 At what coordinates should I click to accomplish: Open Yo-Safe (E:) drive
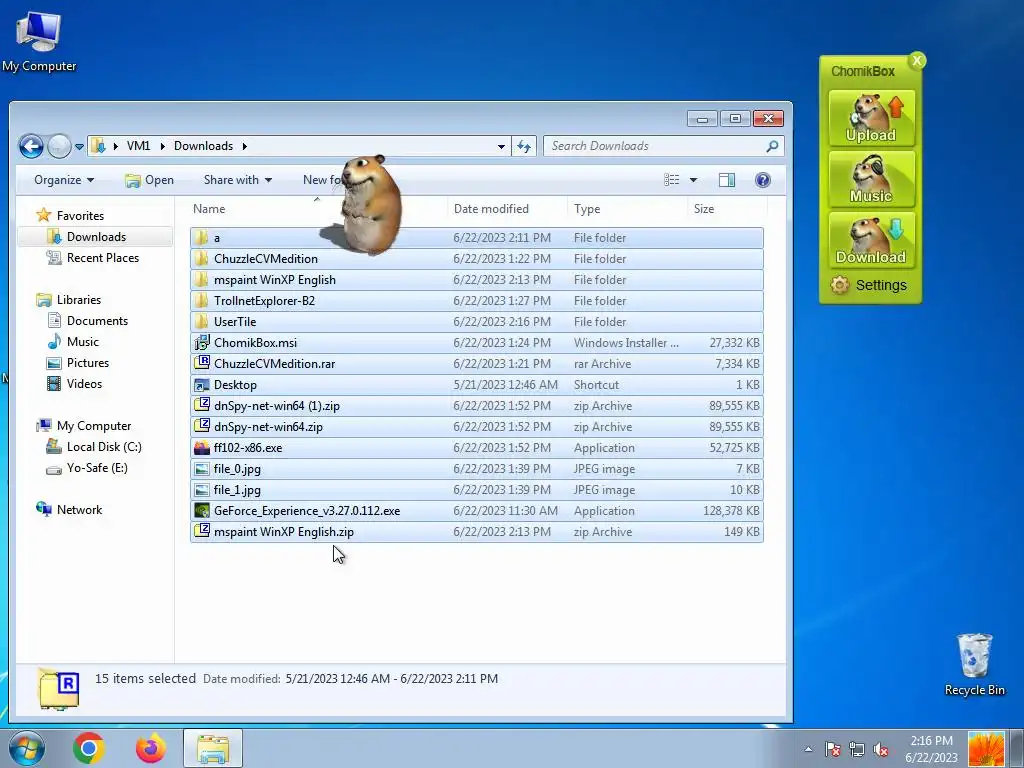tap(97, 468)
